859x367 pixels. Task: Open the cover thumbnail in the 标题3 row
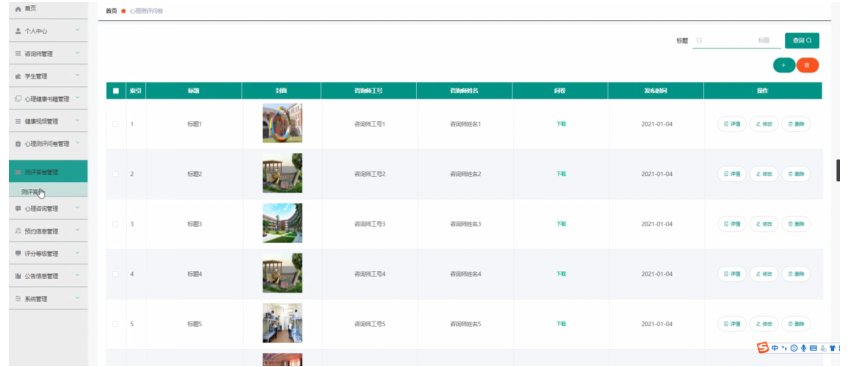(x=282, y=223)
